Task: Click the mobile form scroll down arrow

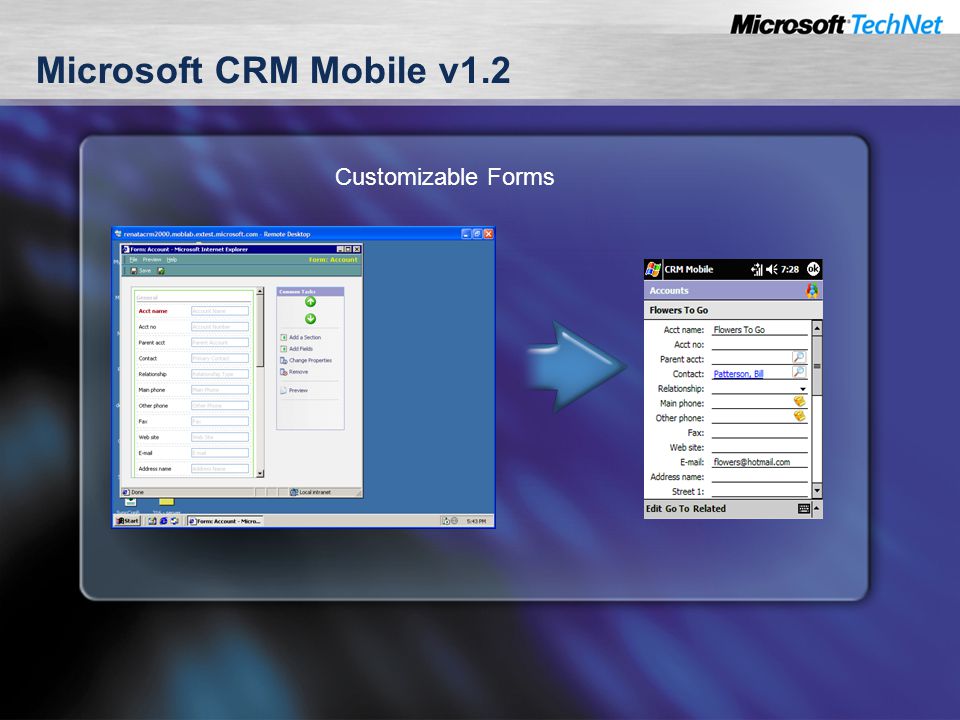Action: pyautogui.click(x=817, y=491)
